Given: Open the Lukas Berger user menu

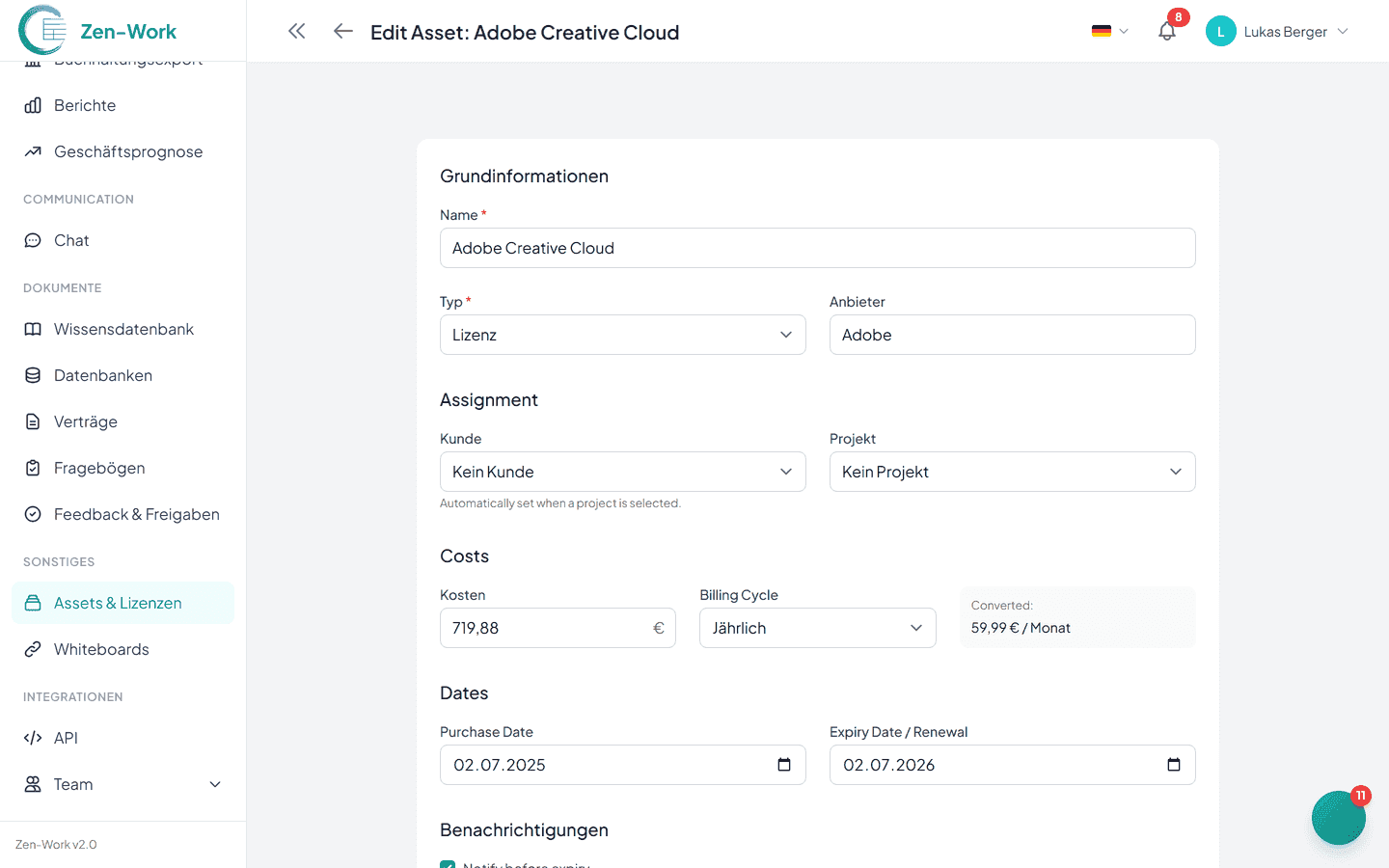Looking at the screenshot, I should pyautogui.click(x=1277, y=31).
